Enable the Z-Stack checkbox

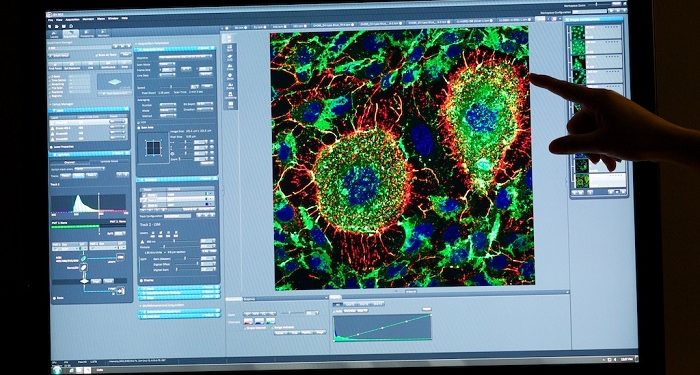click(x=49, y=76)
